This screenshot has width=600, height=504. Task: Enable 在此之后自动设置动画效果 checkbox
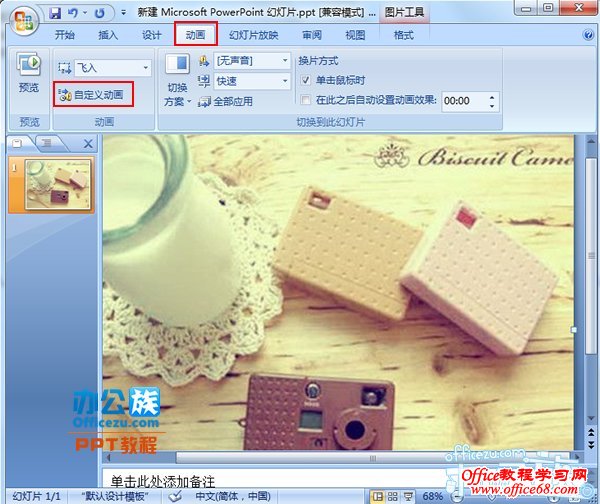(305, 100)
